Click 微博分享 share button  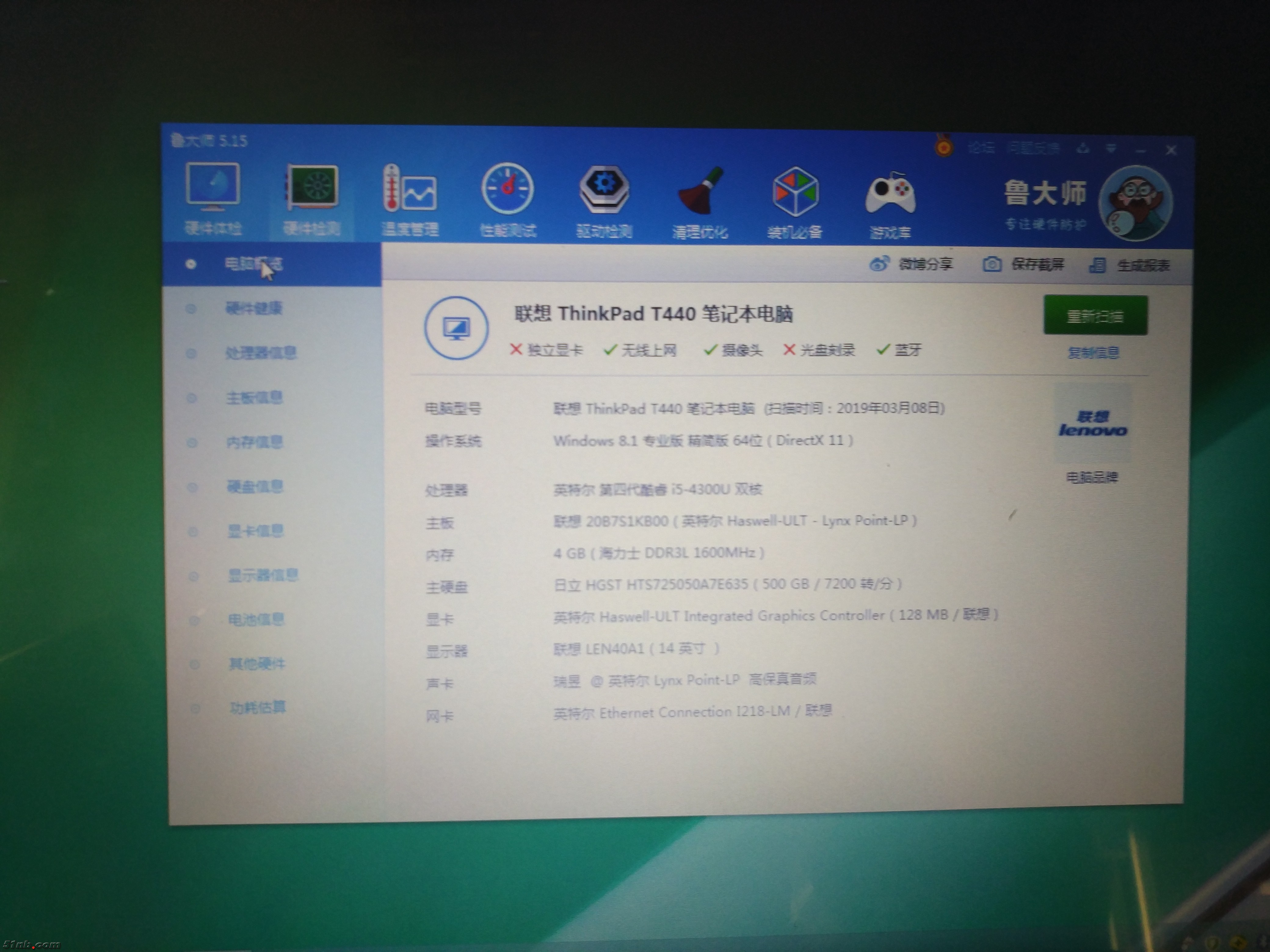coord(912,264)
